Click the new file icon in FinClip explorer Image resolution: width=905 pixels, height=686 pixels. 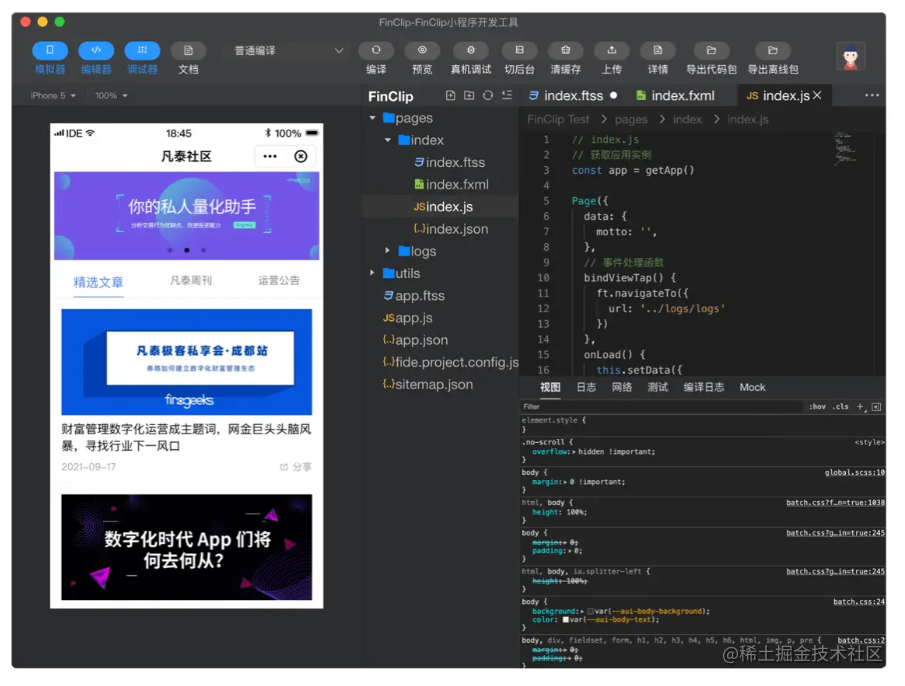(451, 95)
